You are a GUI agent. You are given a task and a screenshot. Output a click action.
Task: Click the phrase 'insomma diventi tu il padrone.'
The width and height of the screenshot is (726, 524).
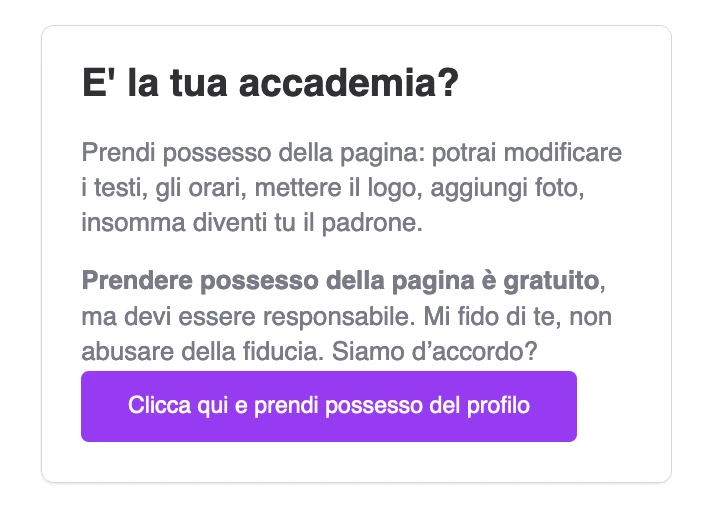pos(252,223)
